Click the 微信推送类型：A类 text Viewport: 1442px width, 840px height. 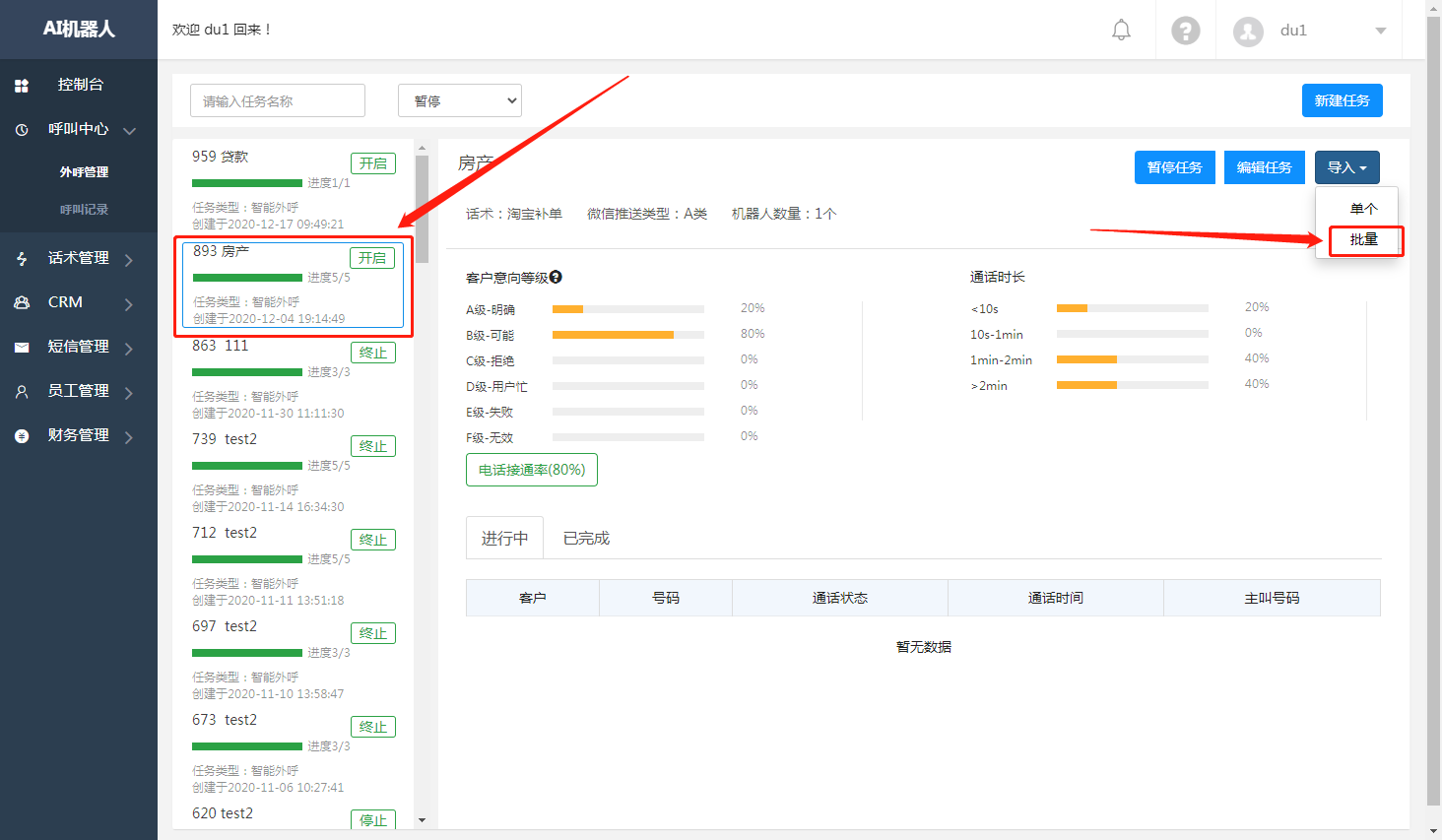(x=647, y=214)
